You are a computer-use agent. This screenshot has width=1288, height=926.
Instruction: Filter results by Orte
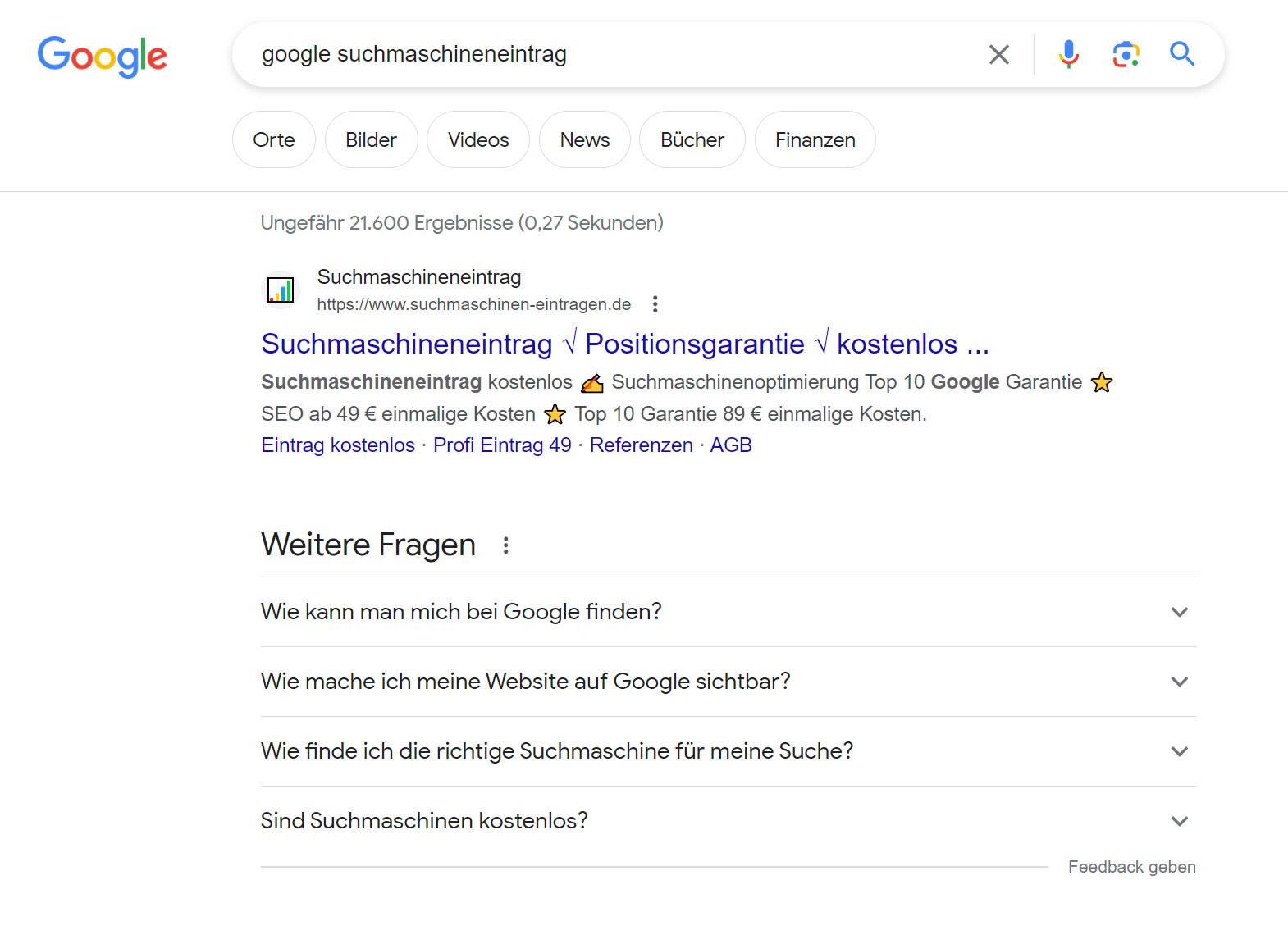[x=274, y=140]
